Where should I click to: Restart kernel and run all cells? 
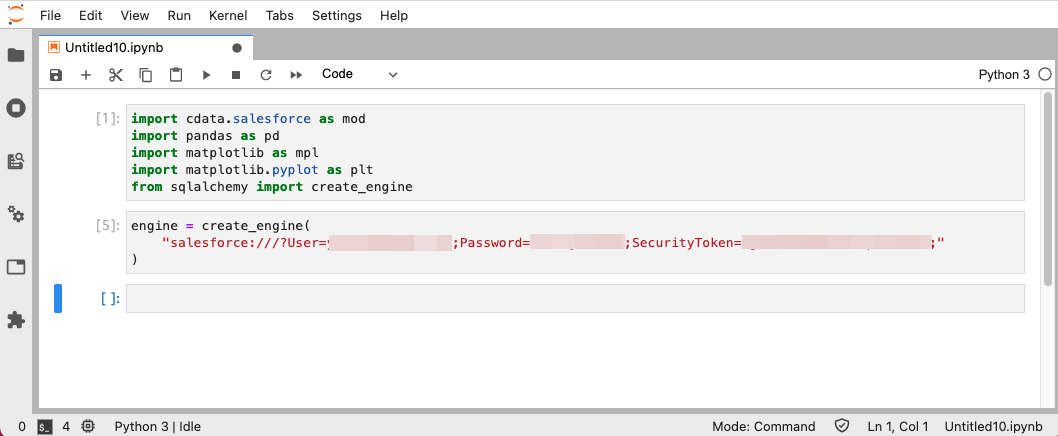296,75
